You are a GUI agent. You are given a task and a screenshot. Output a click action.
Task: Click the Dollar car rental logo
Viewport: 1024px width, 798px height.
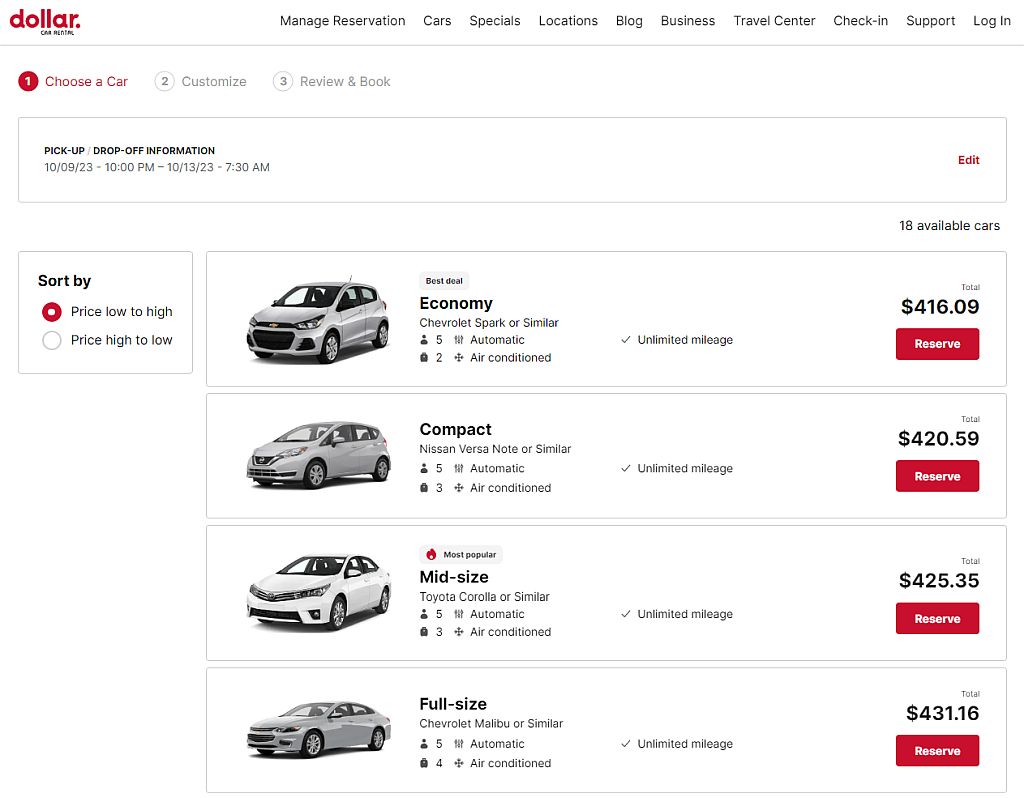[44, 20]
